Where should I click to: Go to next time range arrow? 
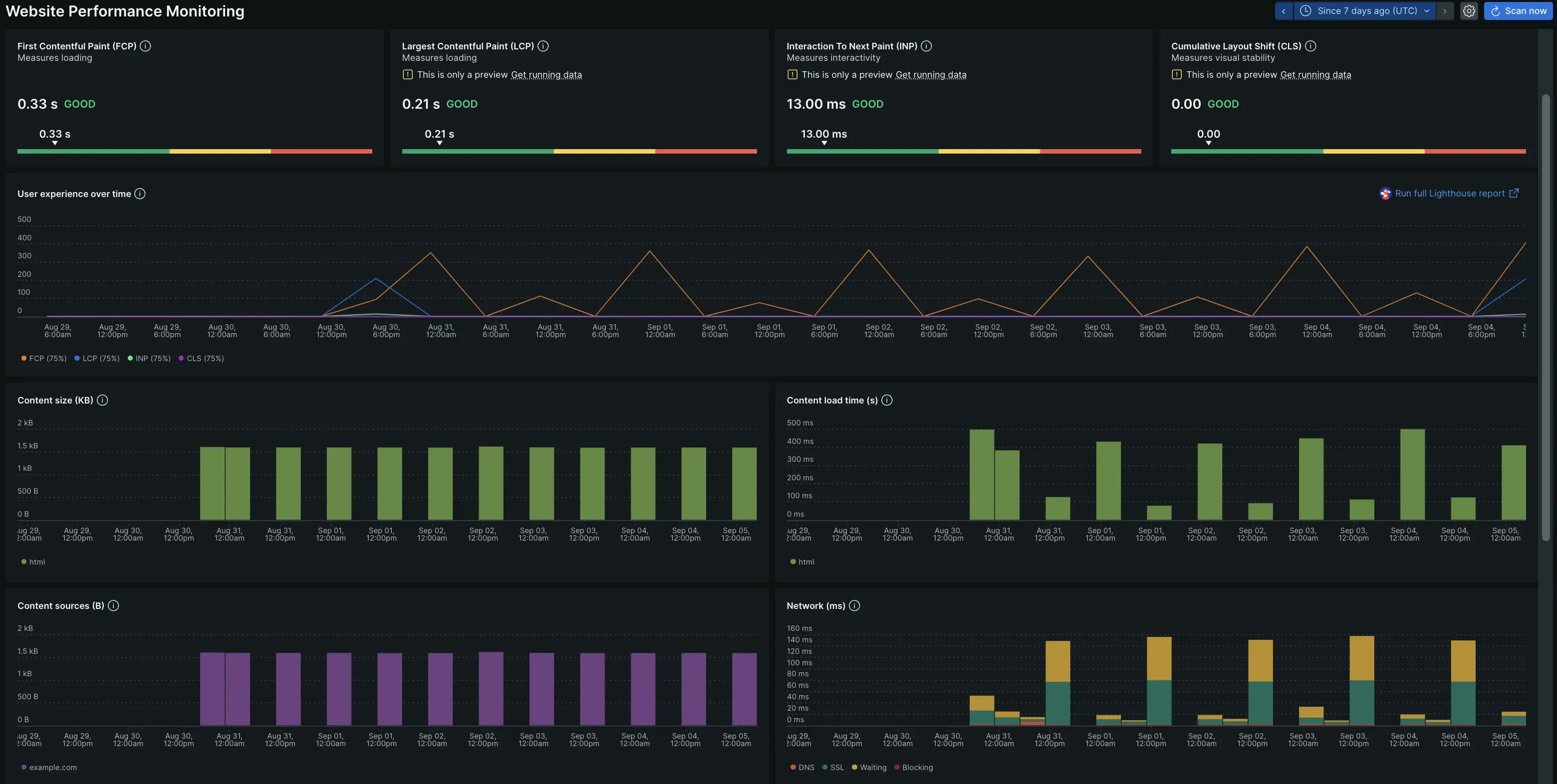[x=1445, y=11]
